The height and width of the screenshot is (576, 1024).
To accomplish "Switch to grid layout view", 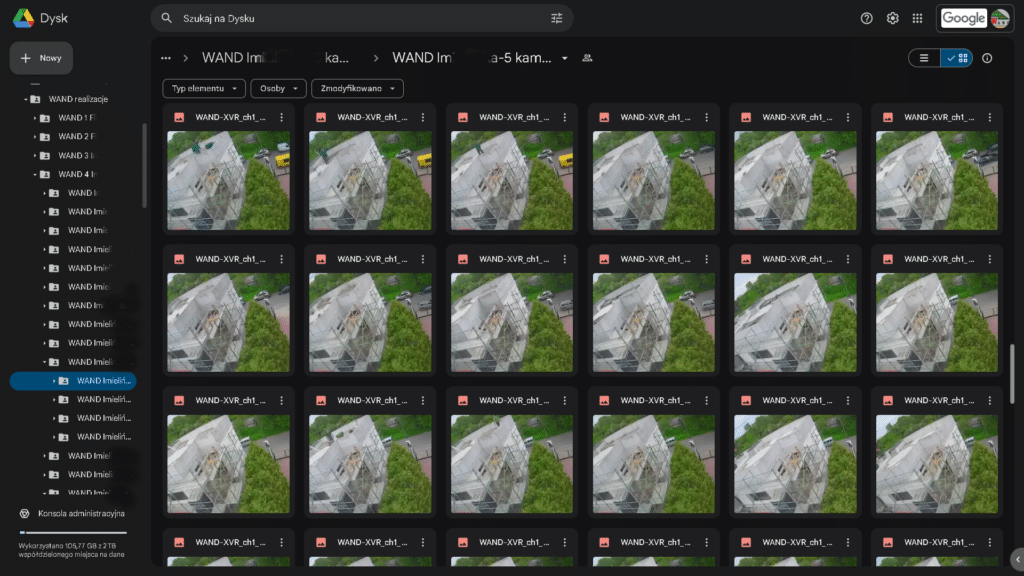I will 957,58.
